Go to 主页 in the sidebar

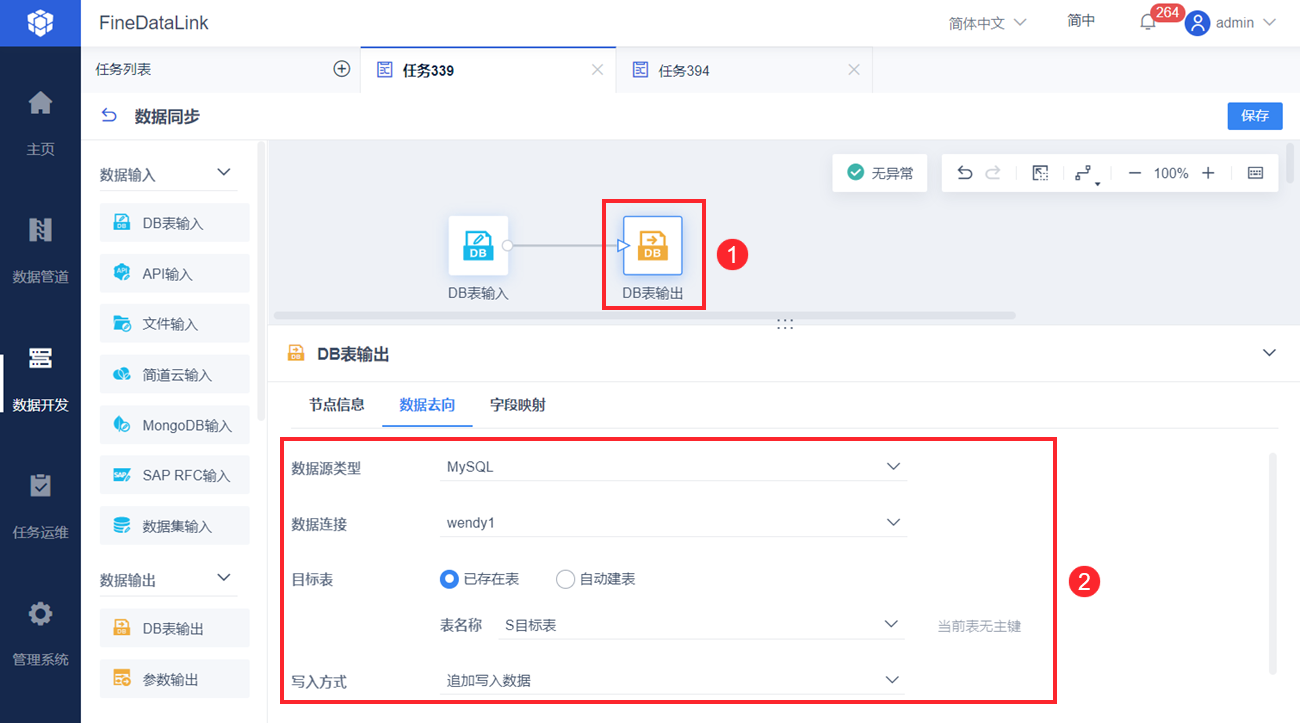(40, 124)
